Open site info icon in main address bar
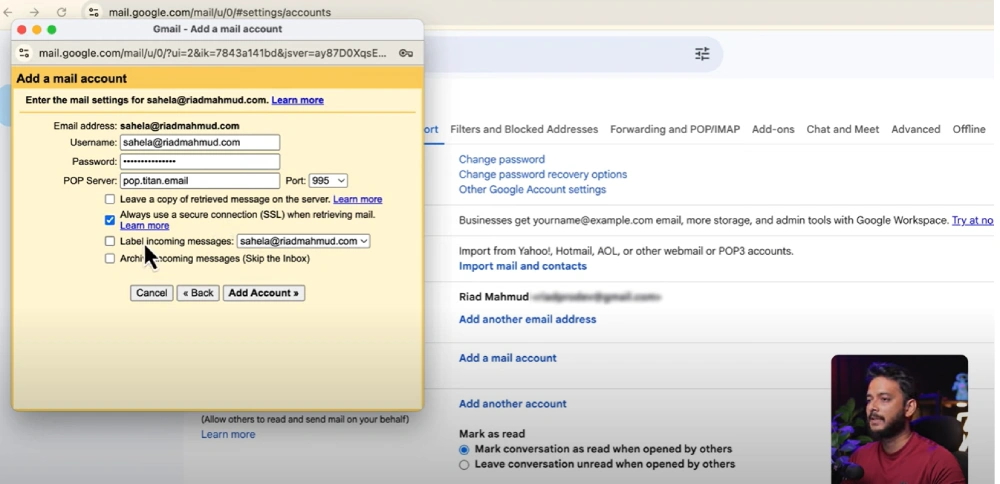The image size is (1000, 484). pyautogui.click(x=94, y=12)
